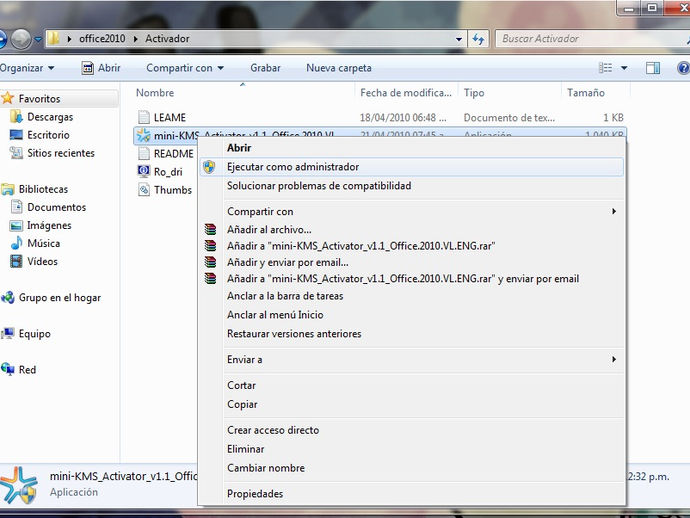
Task: Select Cambiar nombre
Action: pos(411,468)
